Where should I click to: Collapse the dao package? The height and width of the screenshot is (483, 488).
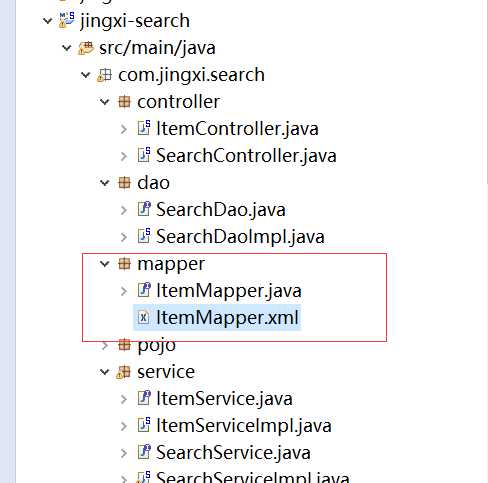click(105, 183)
